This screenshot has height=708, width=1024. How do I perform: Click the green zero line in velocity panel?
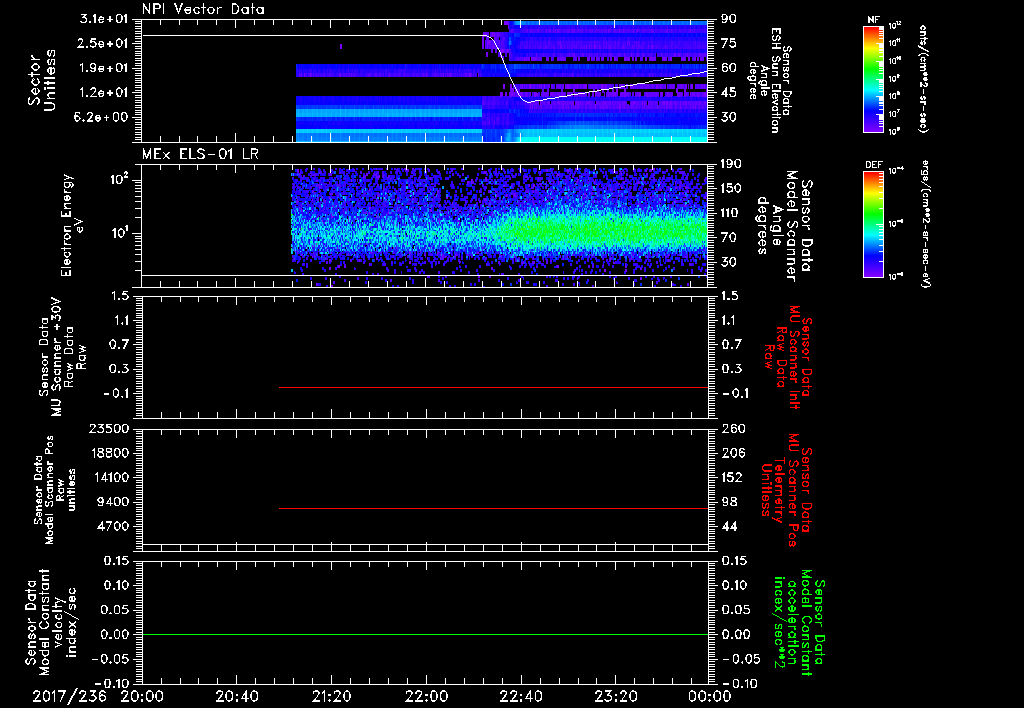(425, 634)
